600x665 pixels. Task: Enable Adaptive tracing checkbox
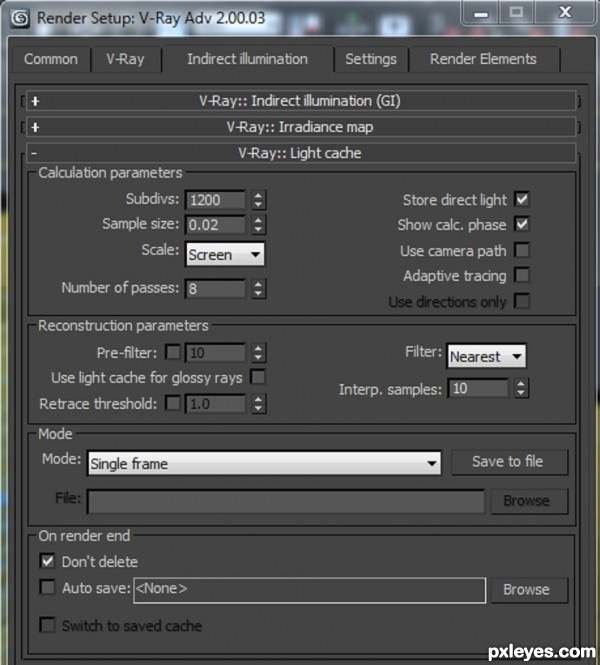(x=522, y=275)
